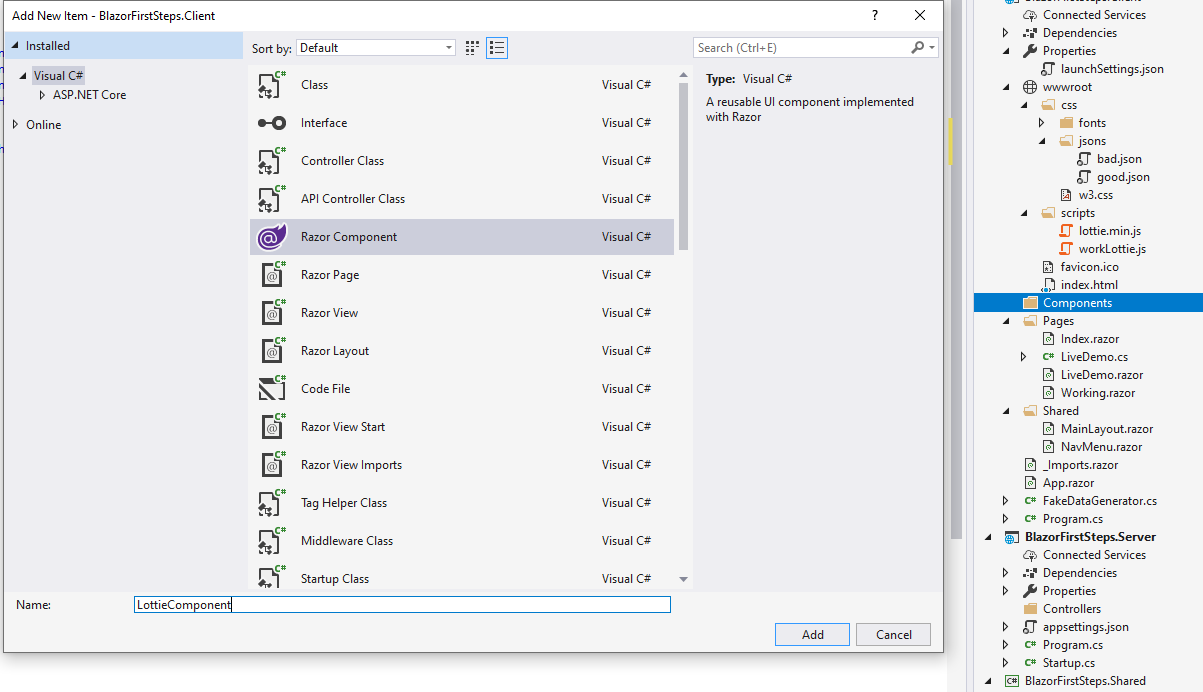The height and width of the screenshot is (692, 1203).
Task: Select _Imports.razor in Solution Explorer
Action: point(1080,465)
